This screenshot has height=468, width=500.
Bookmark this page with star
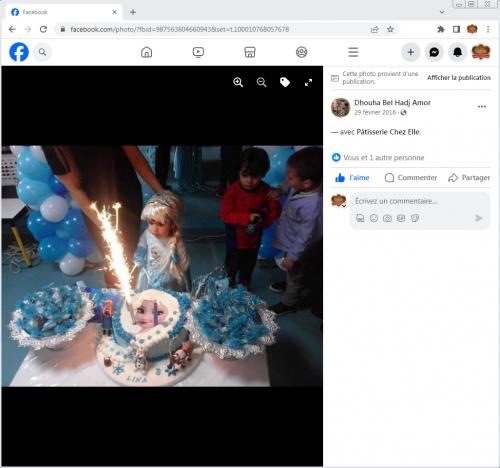[x=390, y=29]
